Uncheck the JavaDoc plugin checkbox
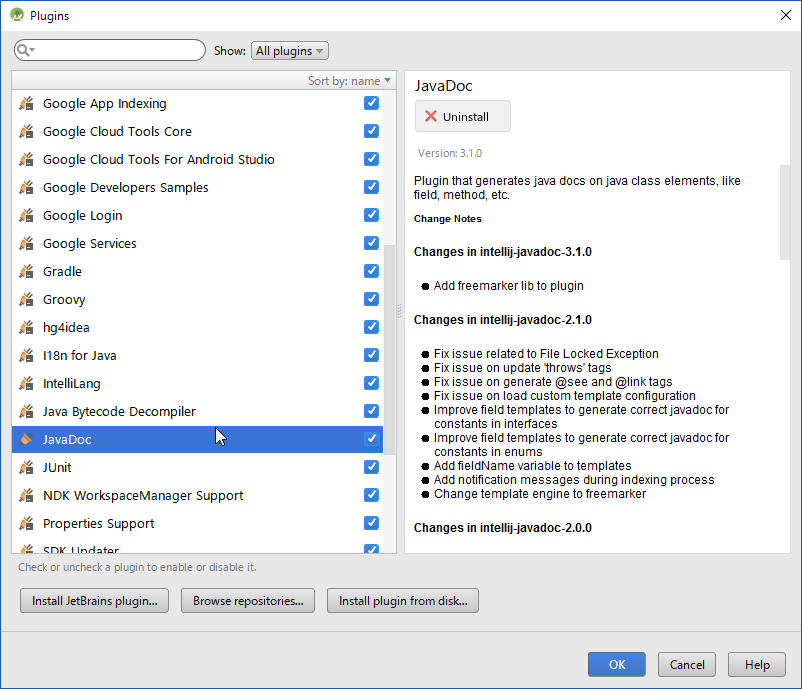The height and width of the screenshot is (689, 802). tap(371, 439)
